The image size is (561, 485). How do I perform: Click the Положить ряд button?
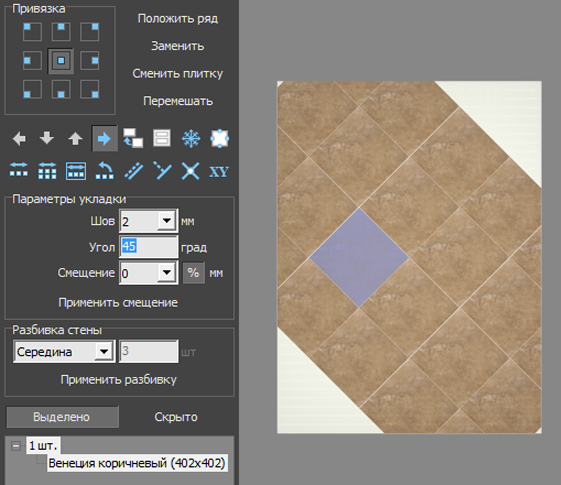pos(178,19)
